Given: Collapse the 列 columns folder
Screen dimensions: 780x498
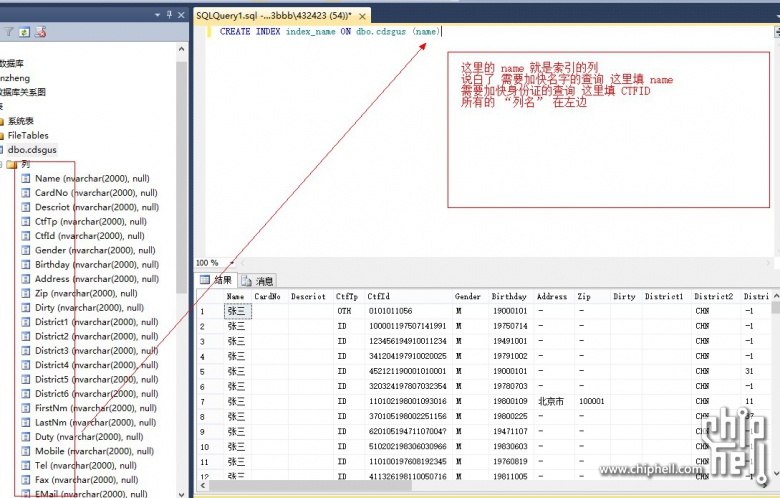Looking at the screenshot, I should [x=1, y=164].
